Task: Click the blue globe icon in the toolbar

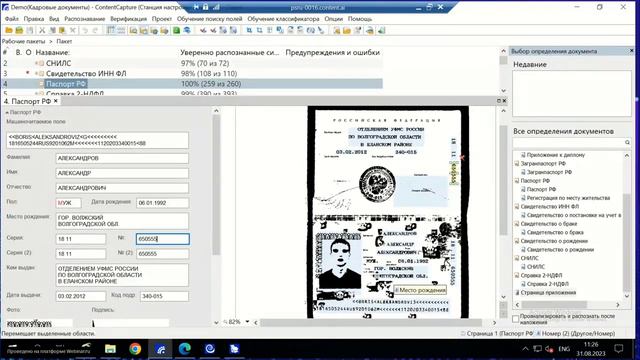Action: click(x=187, y=30)
